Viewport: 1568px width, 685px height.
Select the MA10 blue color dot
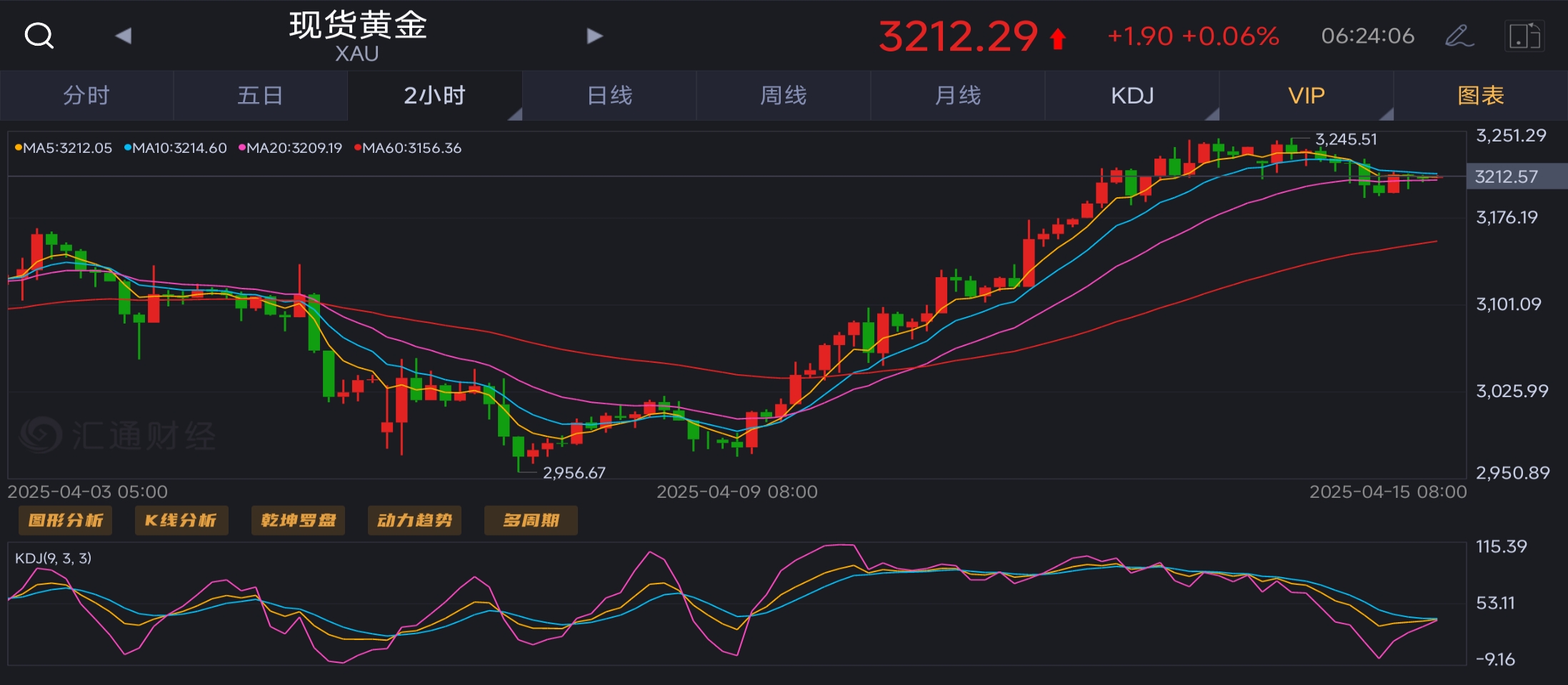(128, 148)
